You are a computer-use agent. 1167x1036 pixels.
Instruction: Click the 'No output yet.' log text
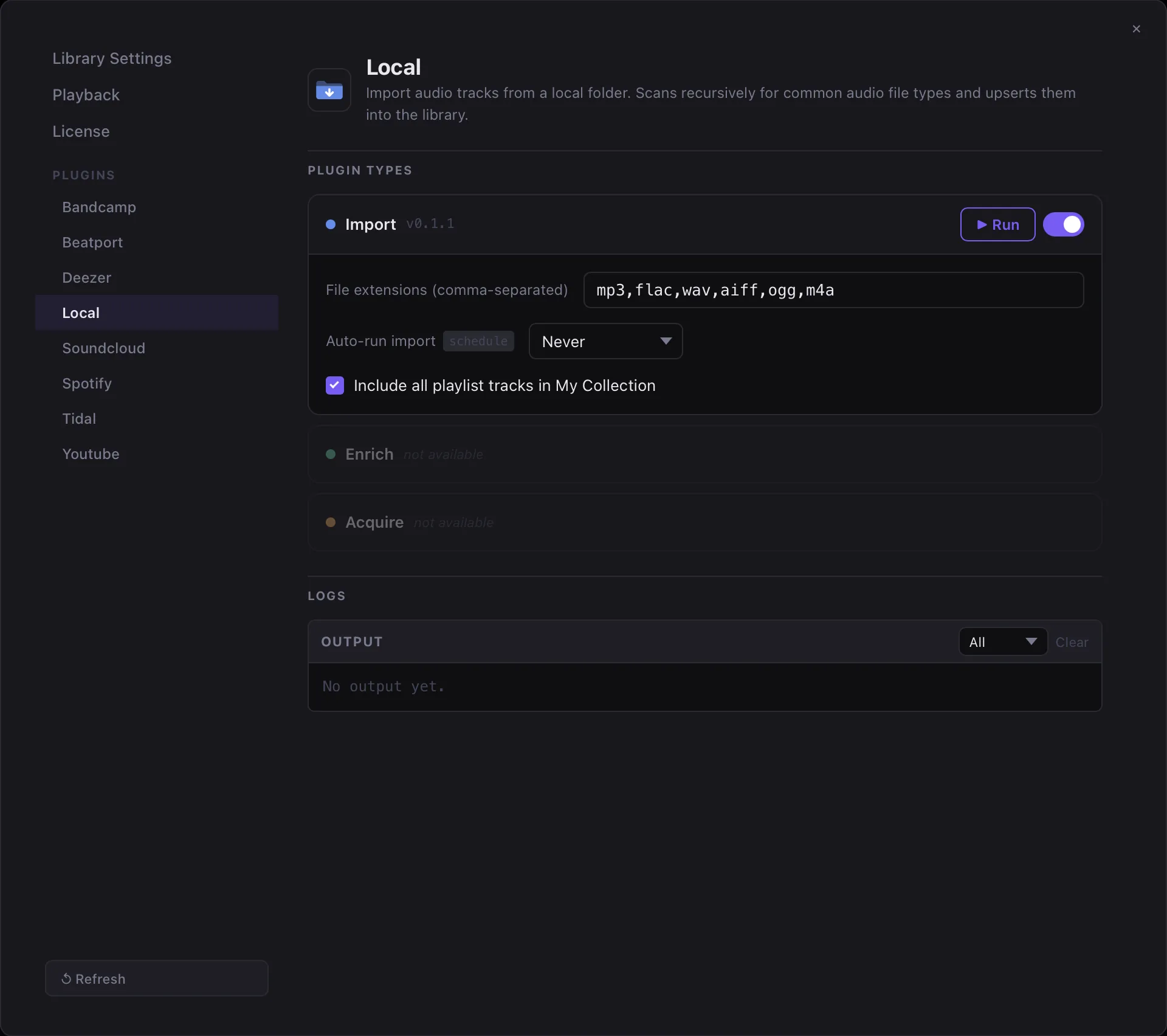click(383, 686)
